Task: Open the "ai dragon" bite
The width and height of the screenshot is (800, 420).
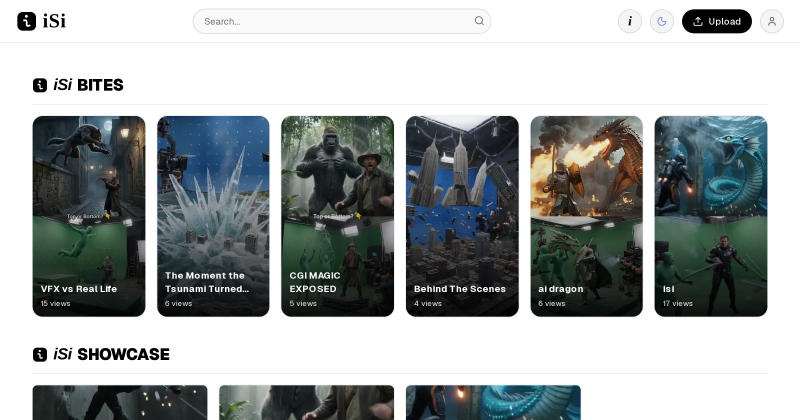Action: (x=587, y=216)
